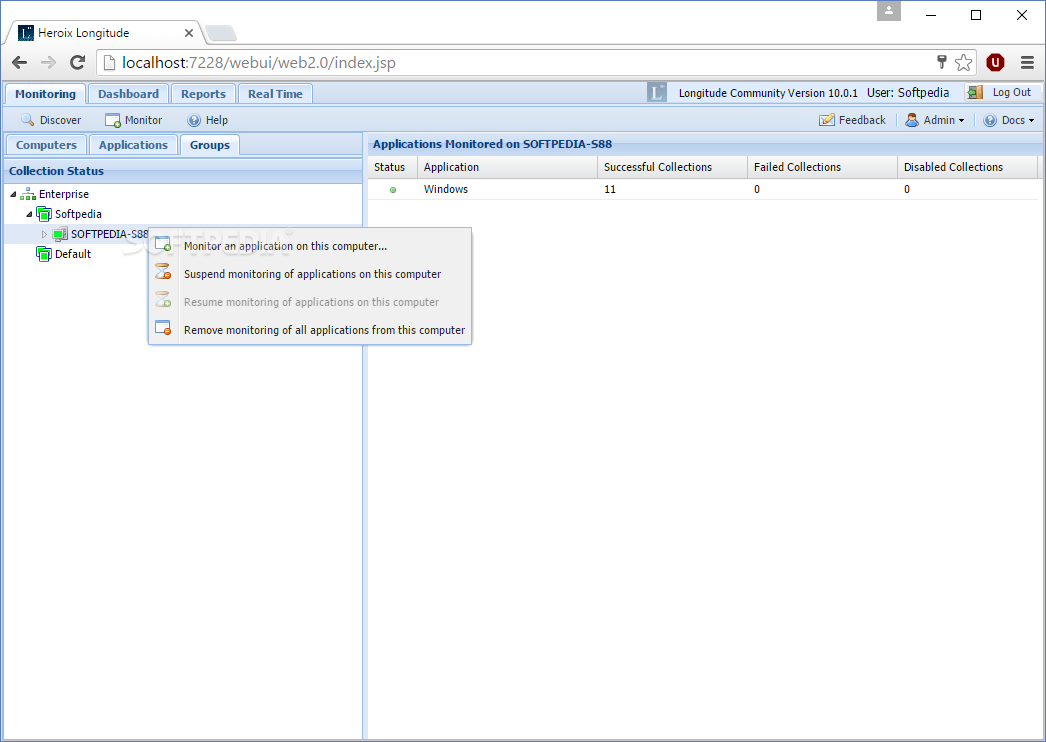Switch to the Computers tab
The width and height of the screenshot is (1046, 742).
(46, 145)
